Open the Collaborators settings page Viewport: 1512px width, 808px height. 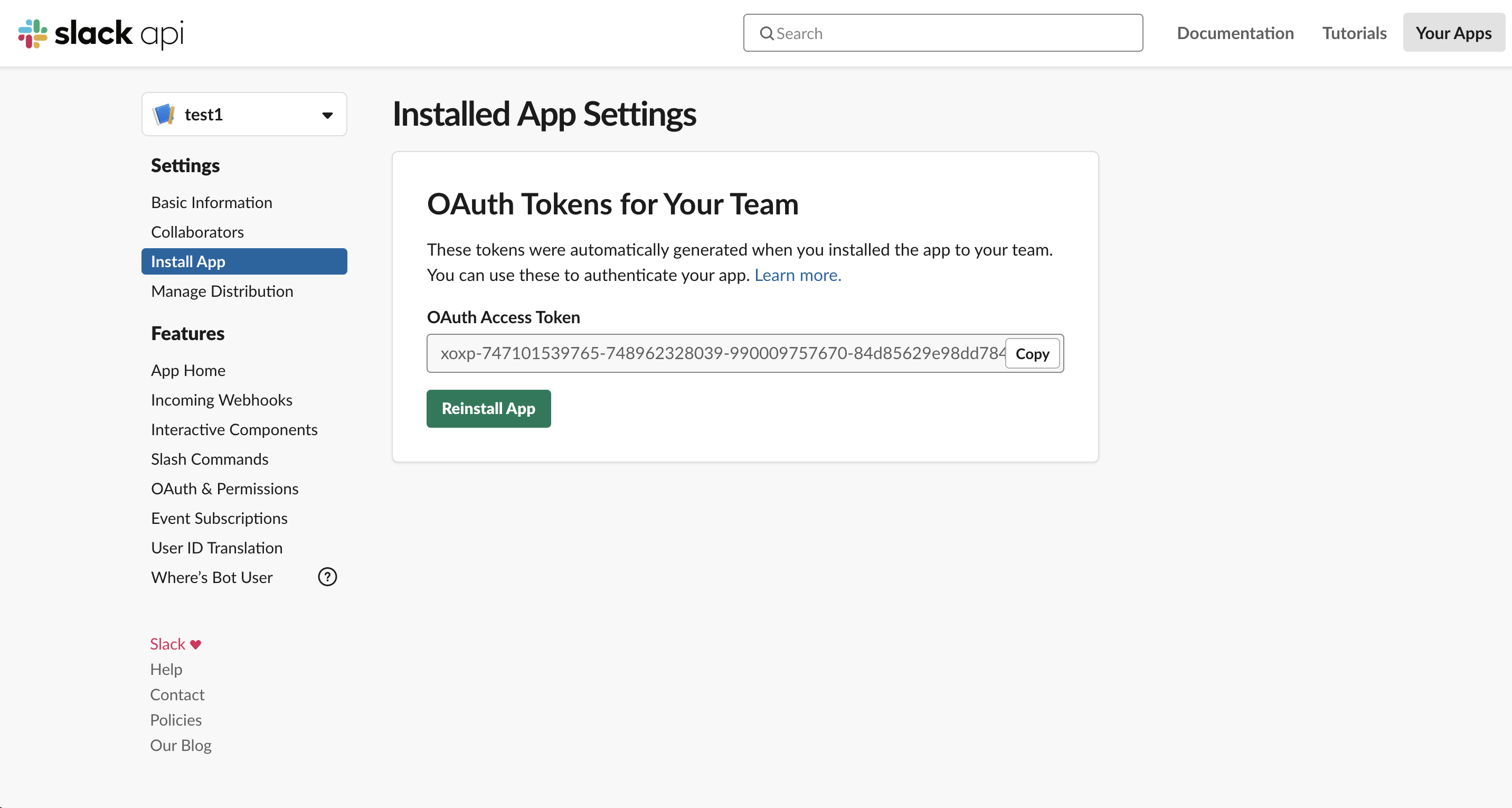[x=197, y=231]
